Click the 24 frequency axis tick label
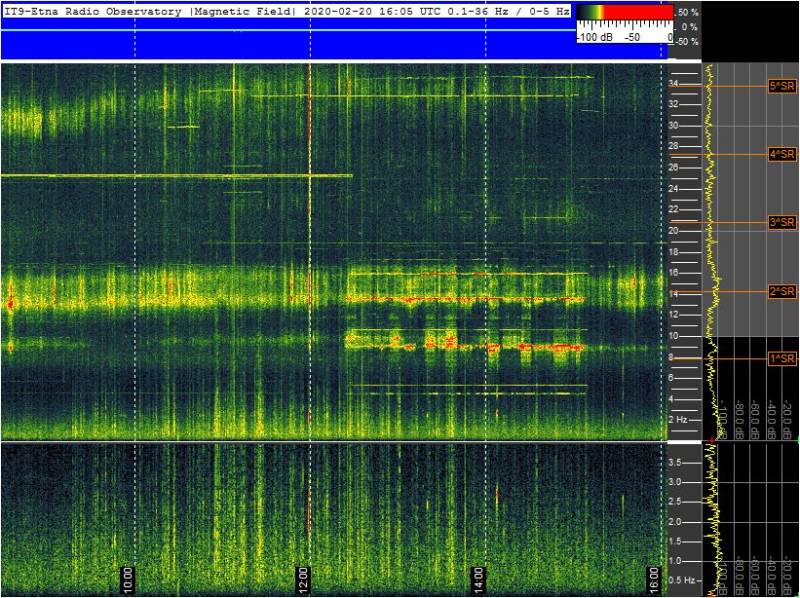800x598 pixels. (x=673, y=189)
